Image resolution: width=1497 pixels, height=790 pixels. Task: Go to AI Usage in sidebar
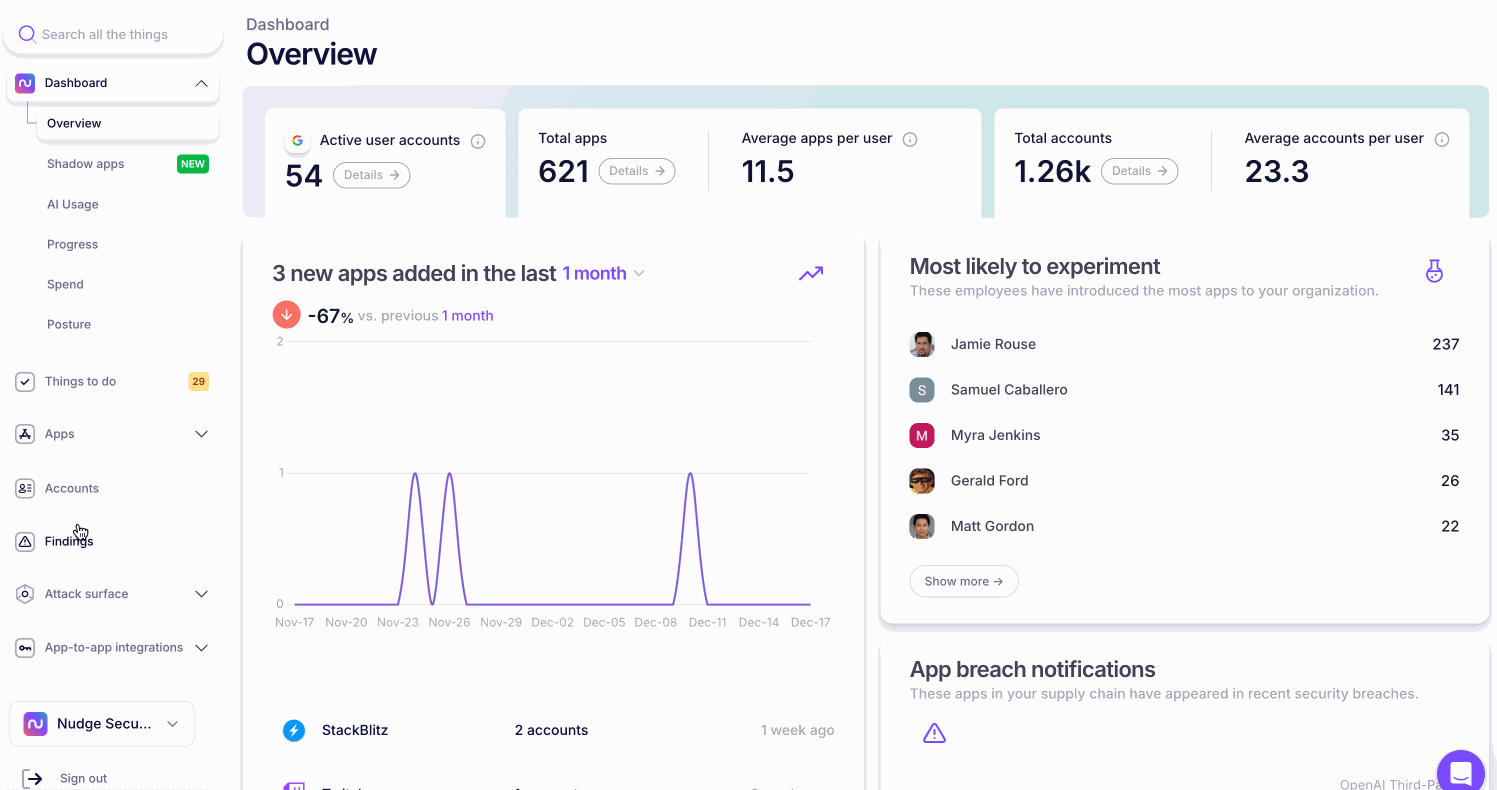[73, 204]
